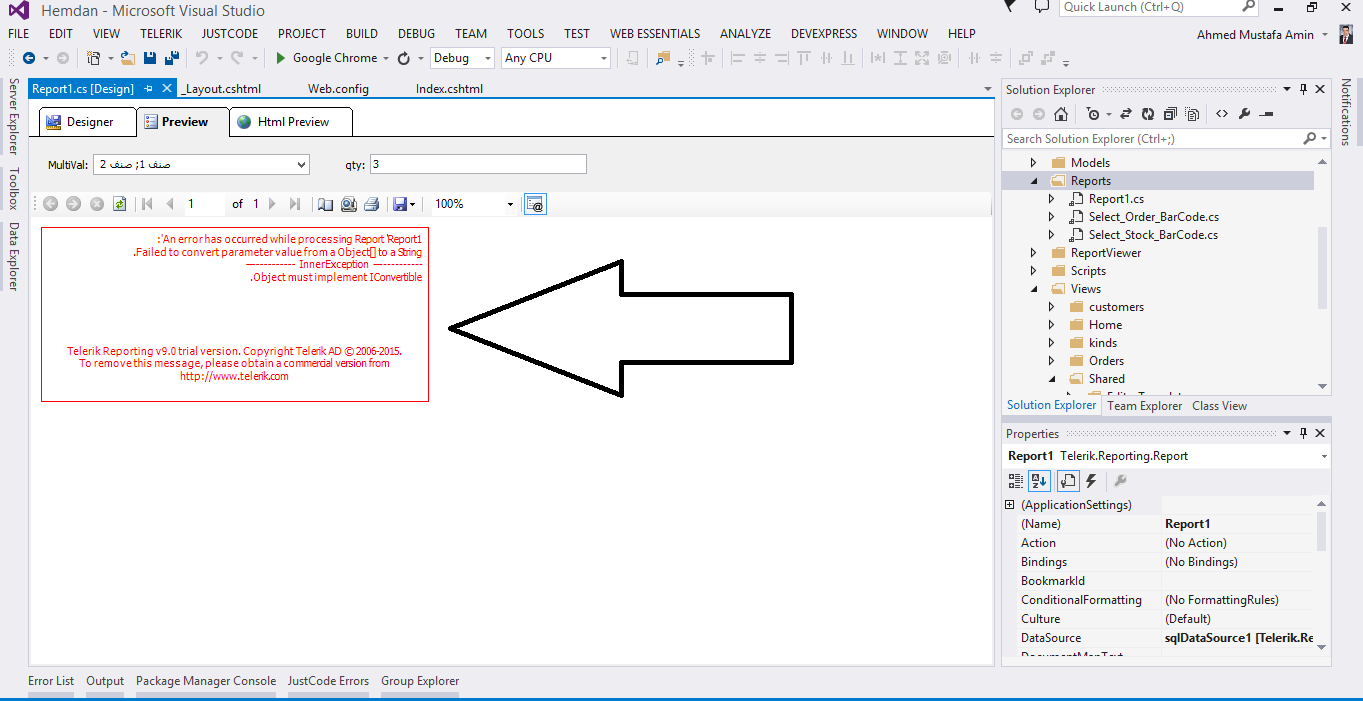Go to last page in report preview
Viewport: 1363px width, 701px height.
[x=295, y=204]
